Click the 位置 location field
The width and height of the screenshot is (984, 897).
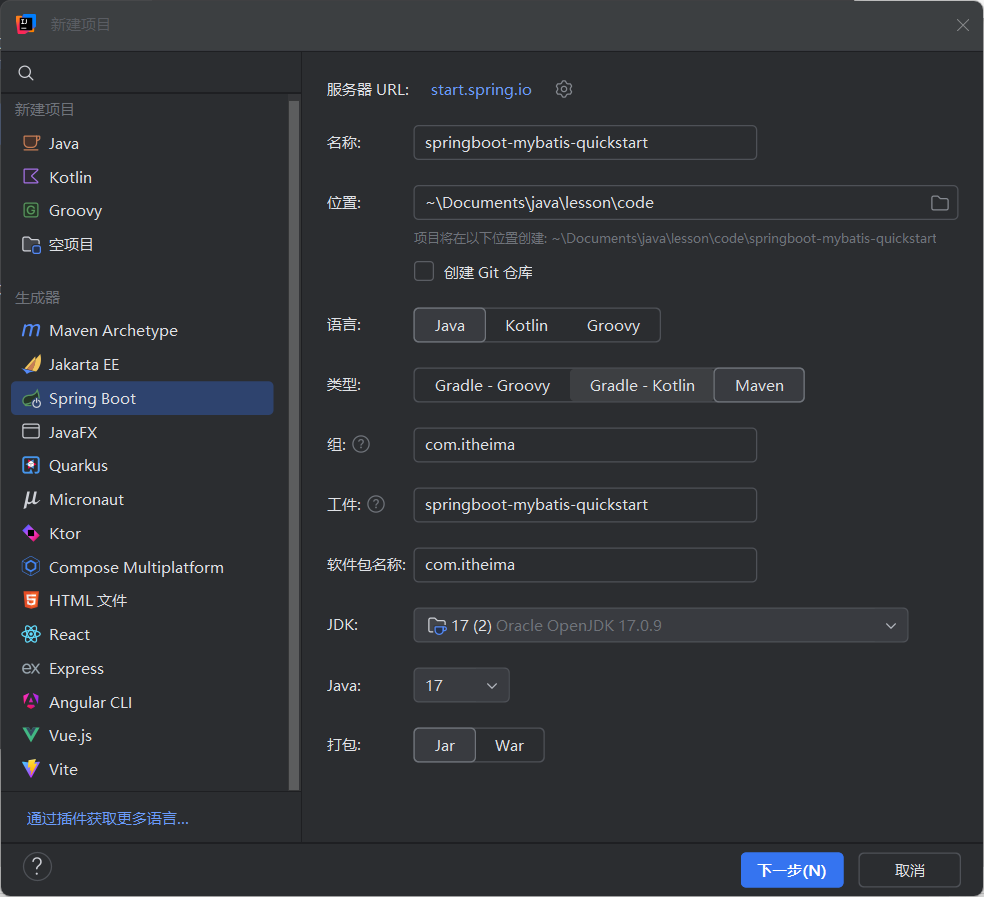pos(685,202)
